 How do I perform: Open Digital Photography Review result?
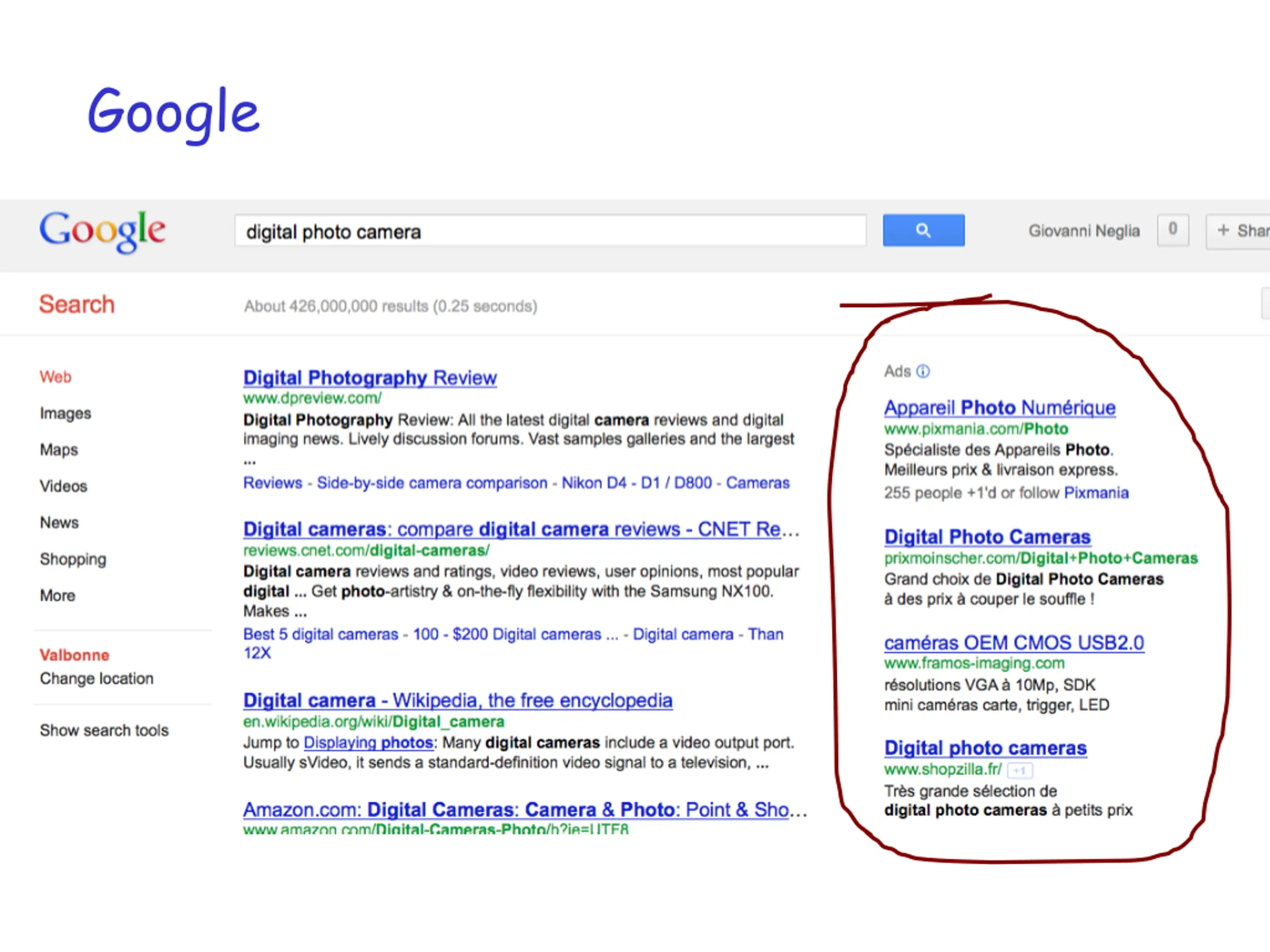tap(370, 378)
